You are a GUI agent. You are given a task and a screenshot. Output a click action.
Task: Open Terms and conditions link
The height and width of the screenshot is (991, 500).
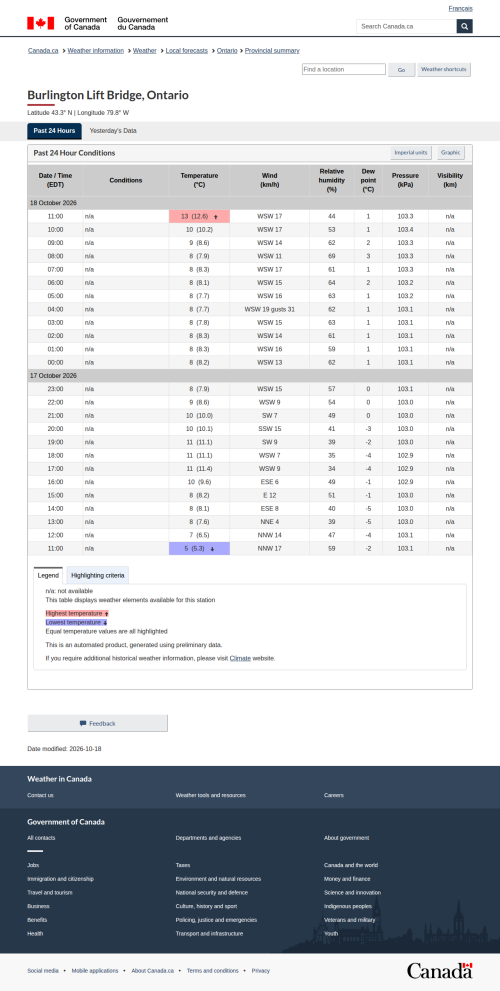point(212,971)
